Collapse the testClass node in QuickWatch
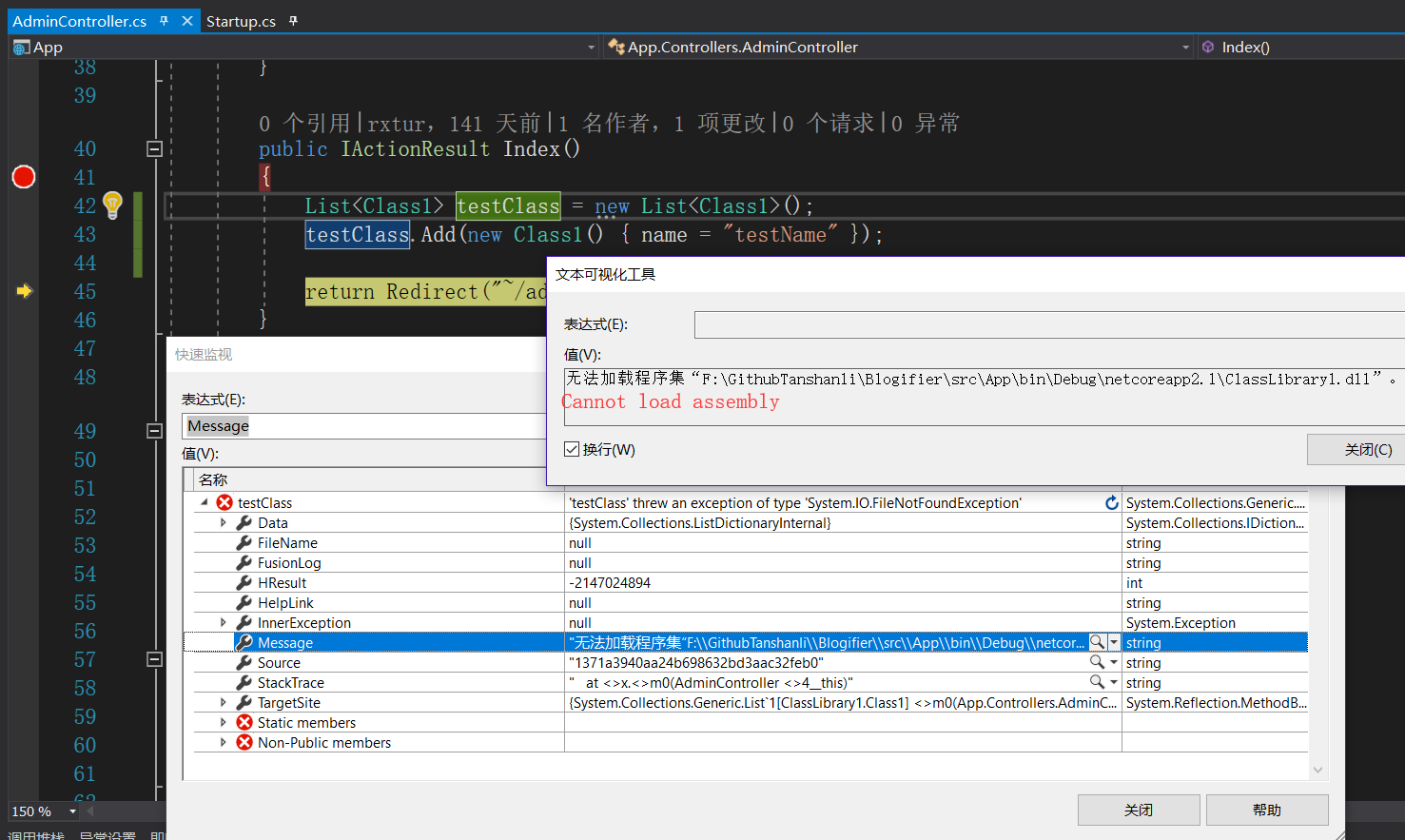1405x840 pixels. [205, 502]
